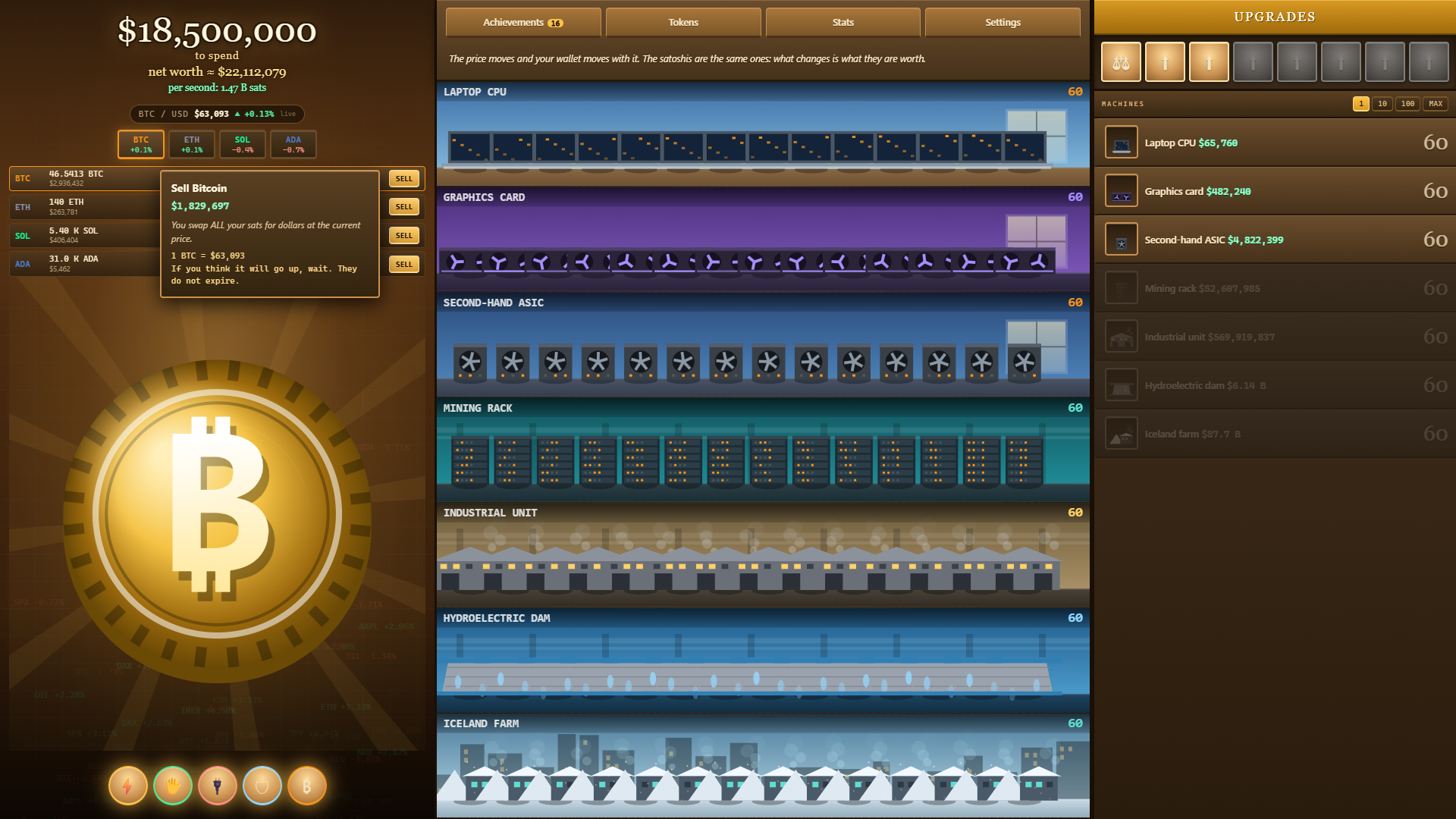1456x819 pixels.
Task: Click the $1,829,697 amount in the tooltip
Action: pyautogui.click(x=200, y=206)
